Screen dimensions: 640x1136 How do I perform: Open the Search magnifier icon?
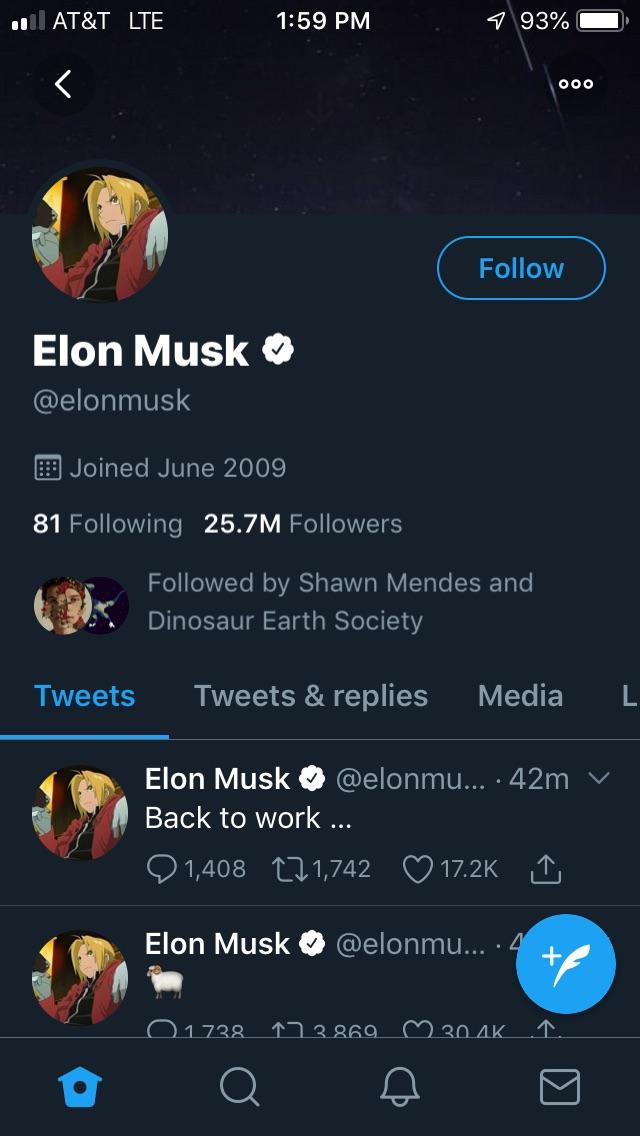click(x=239, y=1086)
